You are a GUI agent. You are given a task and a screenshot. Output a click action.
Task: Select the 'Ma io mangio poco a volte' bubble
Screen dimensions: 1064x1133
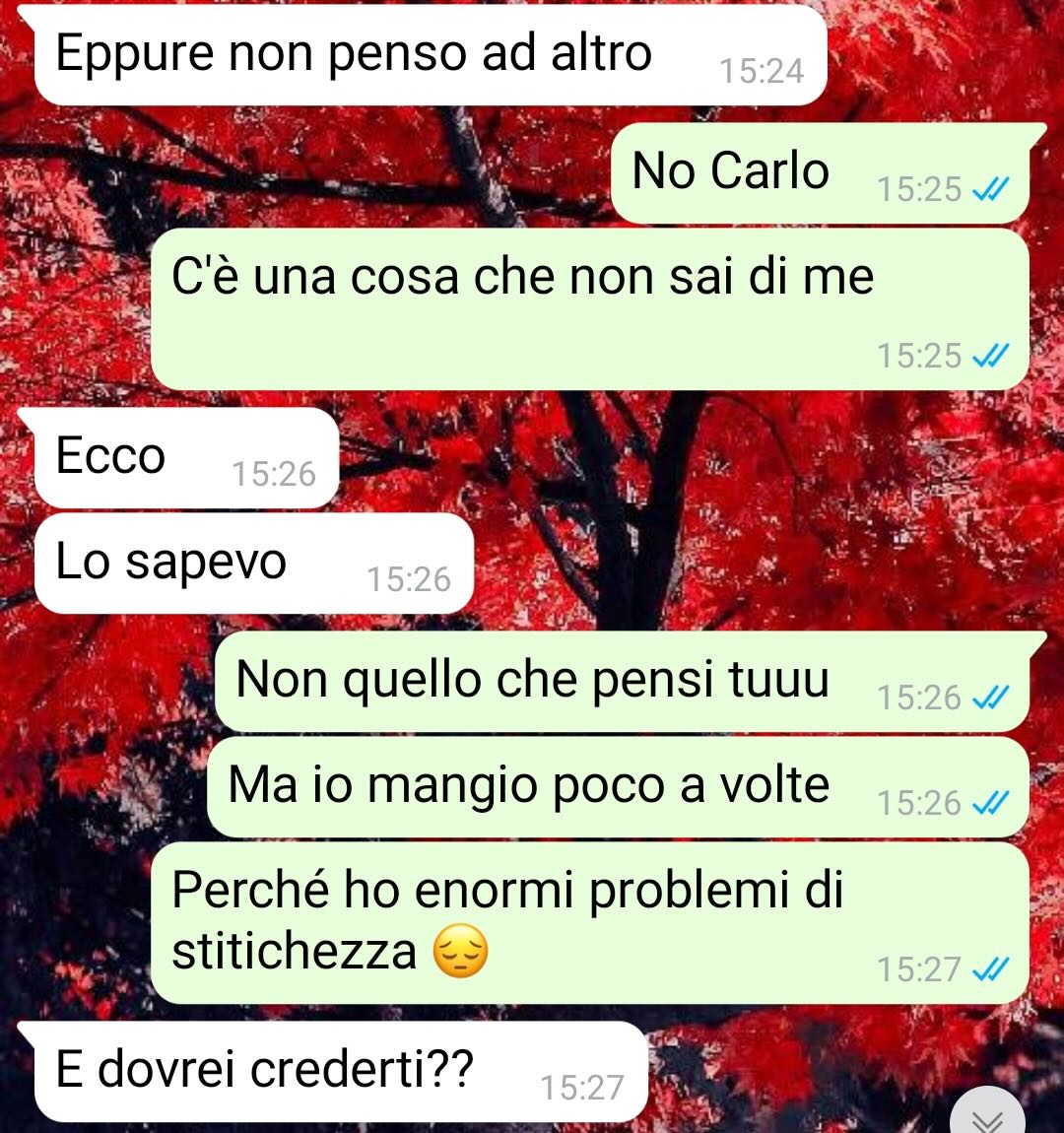[x=619, y=787]
